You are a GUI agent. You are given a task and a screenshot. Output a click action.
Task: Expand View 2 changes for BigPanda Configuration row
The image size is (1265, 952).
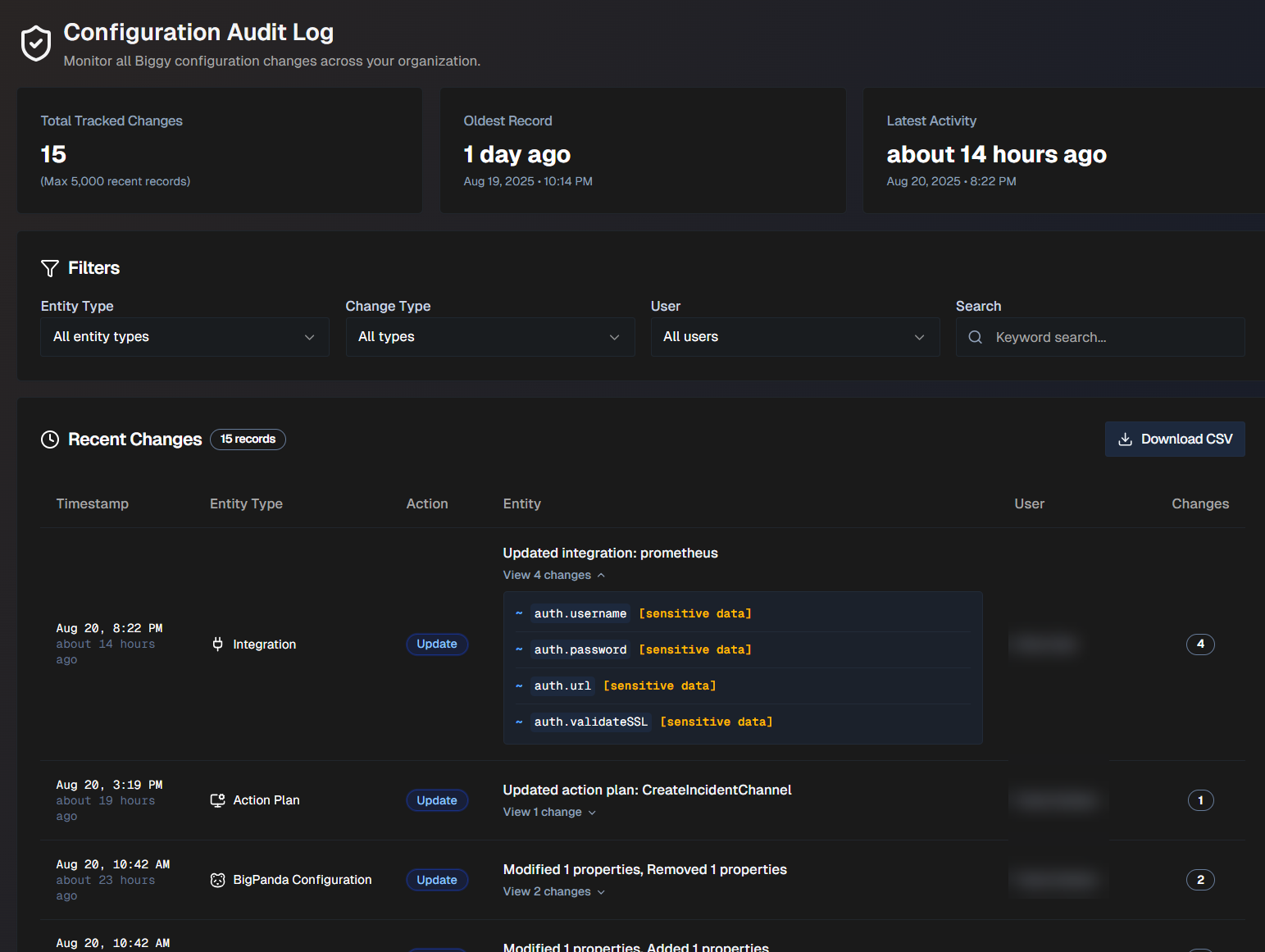(x=553, y=891)
